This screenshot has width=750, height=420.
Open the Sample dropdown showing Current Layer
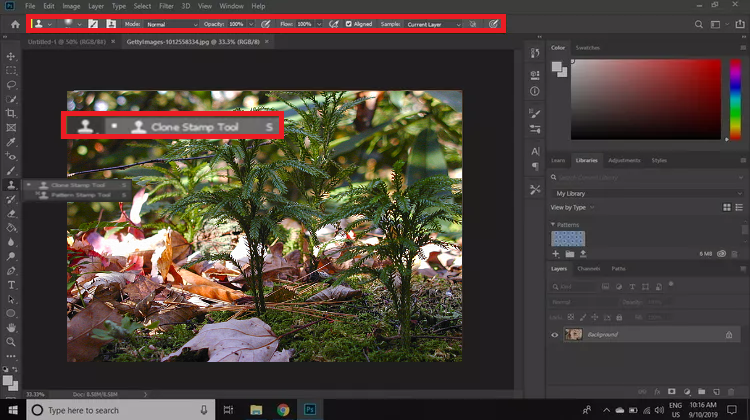[435, 23]
